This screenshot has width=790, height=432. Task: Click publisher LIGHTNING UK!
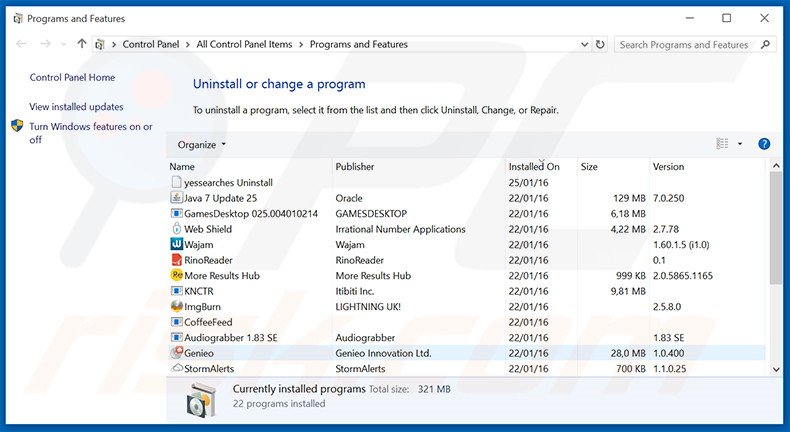pyautogui.click(x=368, y=306)
